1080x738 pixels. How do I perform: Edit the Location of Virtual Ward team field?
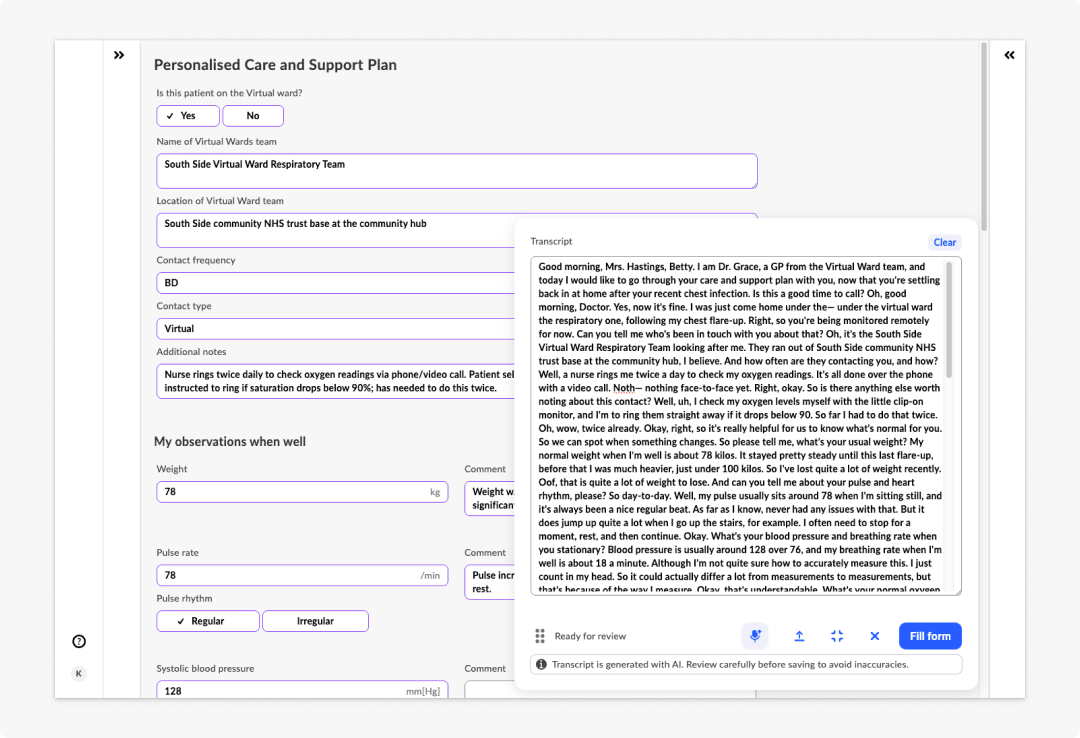335,230
